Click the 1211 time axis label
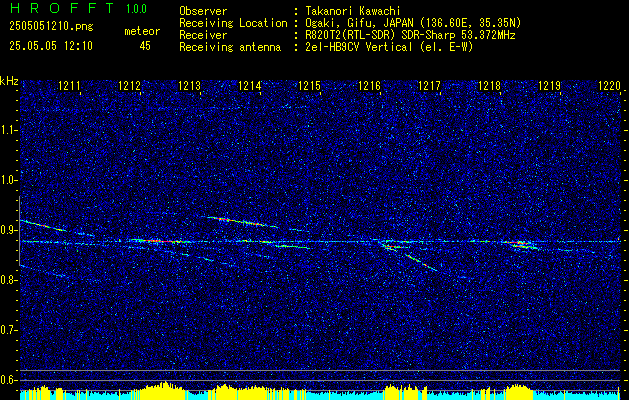Image resolution: width=629 pixels, height=400 pixels. 69,85
